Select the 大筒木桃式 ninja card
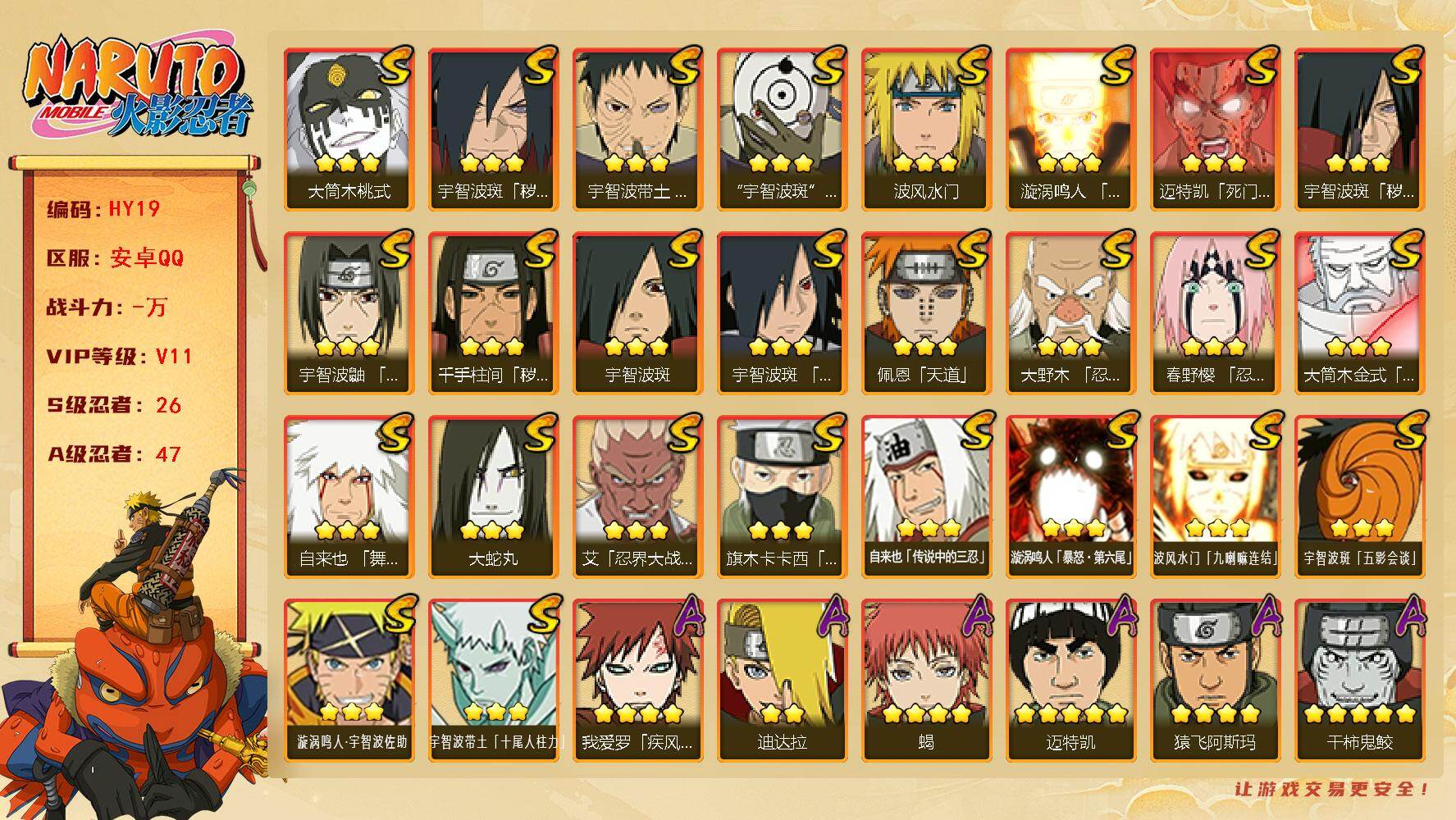The width and height of the screenshot is (1456, 820). (349, 130)
